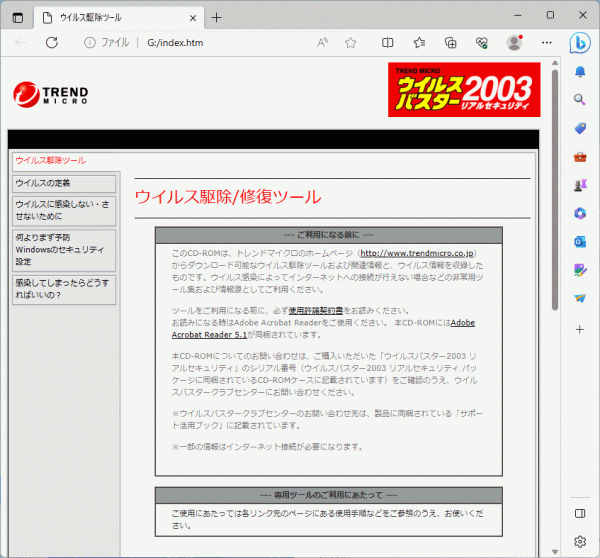Viewport: 600px width, 558px height.
Task: Open Browser essentials heart icon
Action: pyautogui.click(x=482, y=42)
